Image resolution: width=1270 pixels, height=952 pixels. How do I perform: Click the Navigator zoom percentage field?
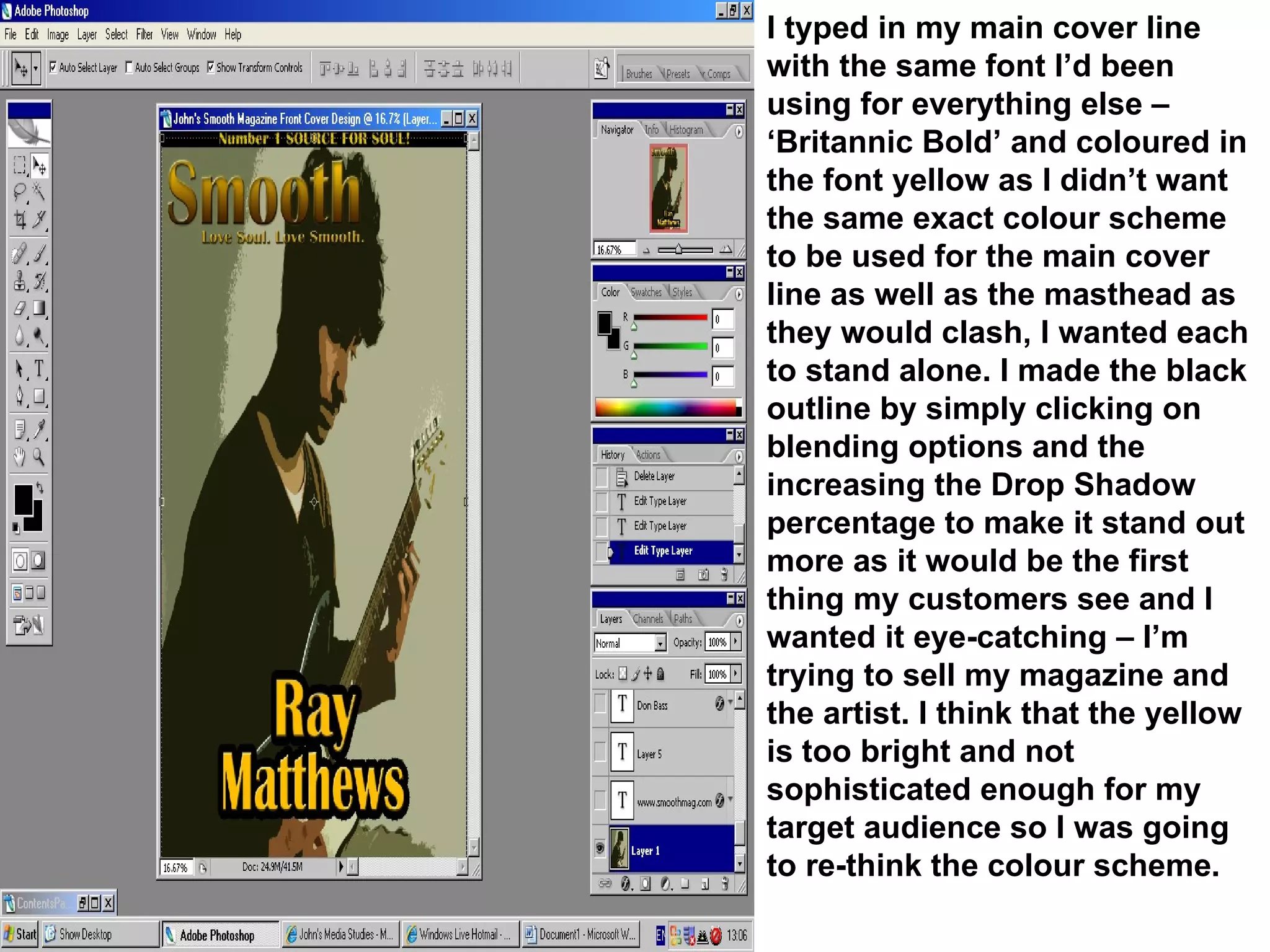(x=615, y=249)
